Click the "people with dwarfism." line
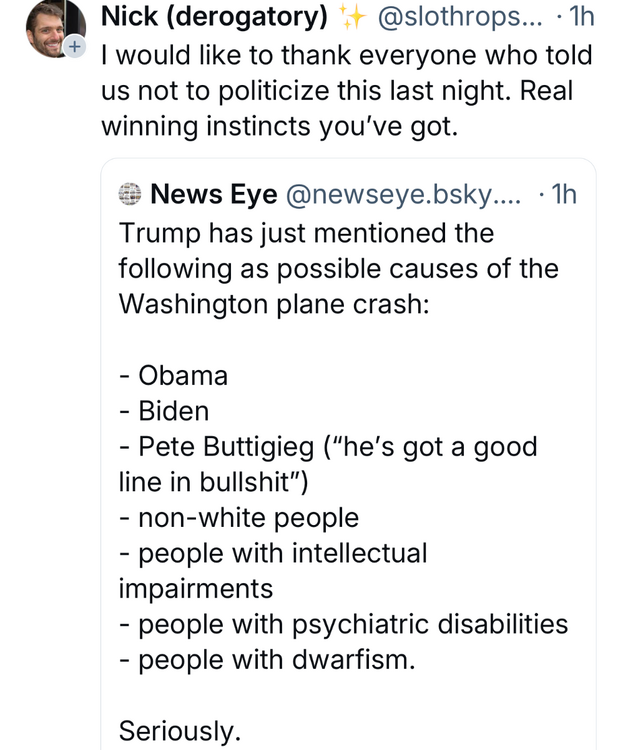The image size is (618, 750). click(266, 660)
